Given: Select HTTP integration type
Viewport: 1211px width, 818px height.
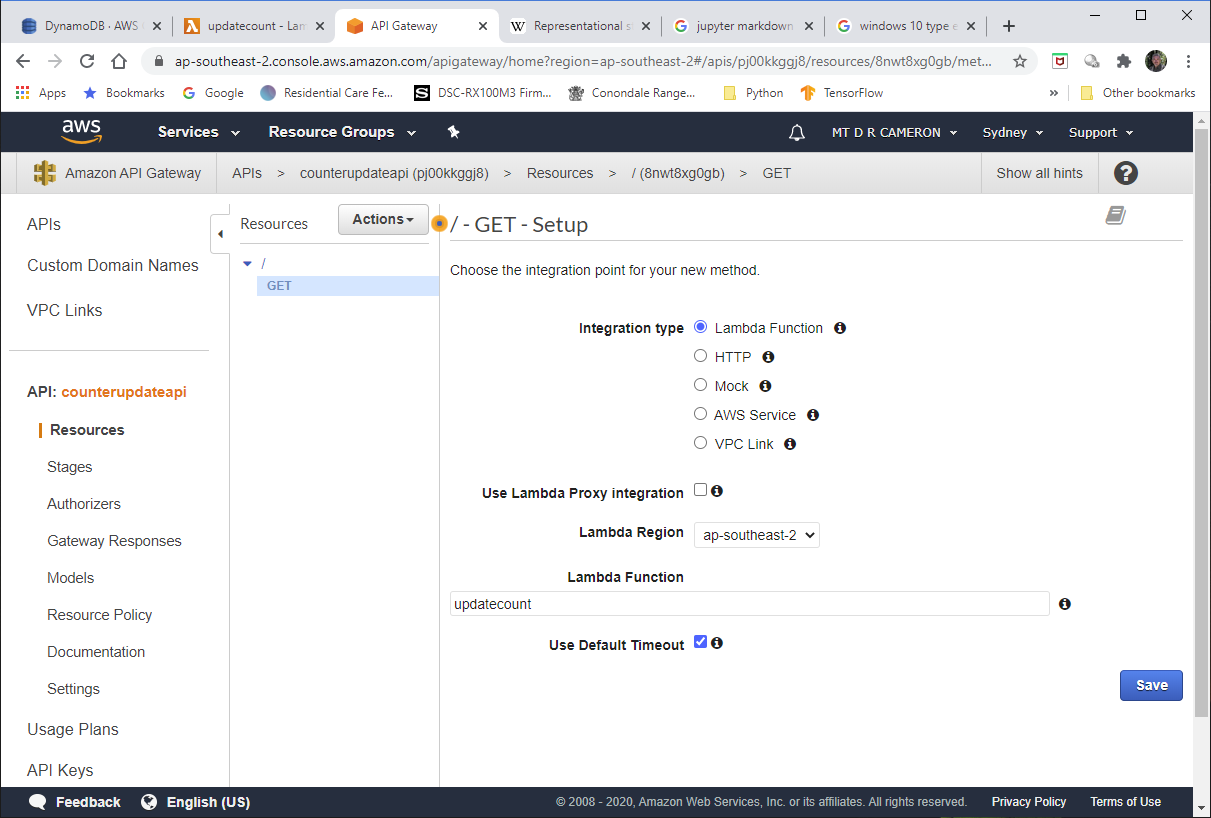Looking at the screenshot, I should click(701, 356).
